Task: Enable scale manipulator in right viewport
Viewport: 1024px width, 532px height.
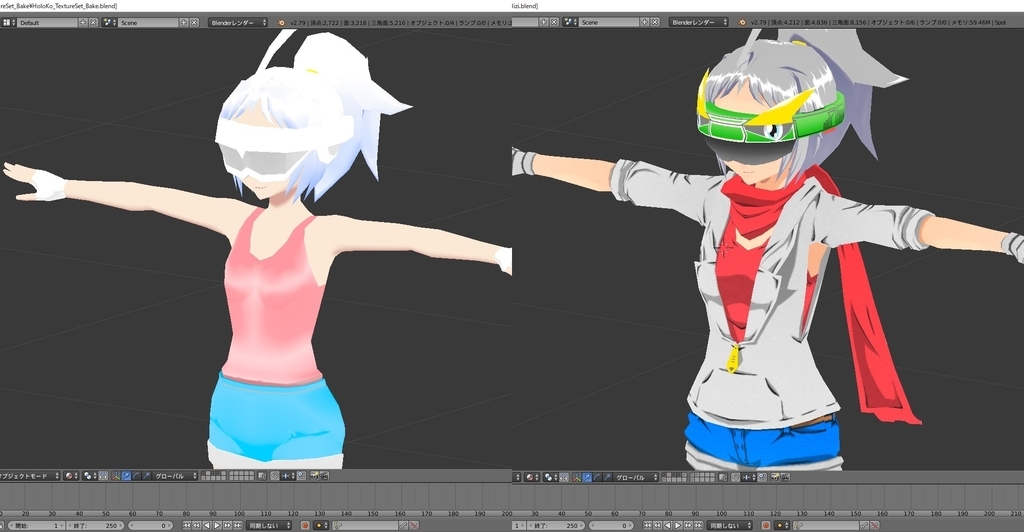Action: tap(607, 478)
